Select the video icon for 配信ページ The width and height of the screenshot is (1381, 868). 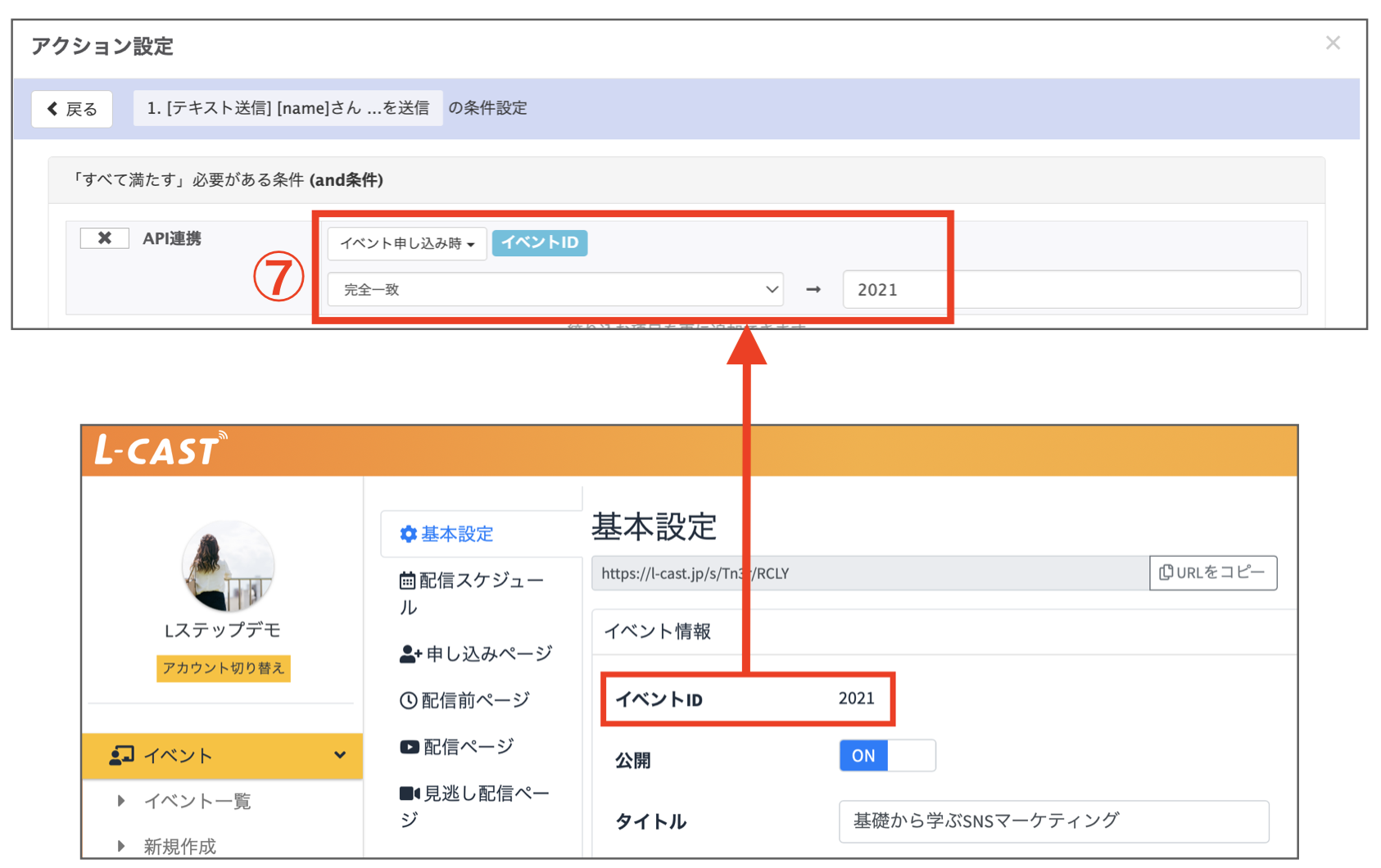(408, 746)
